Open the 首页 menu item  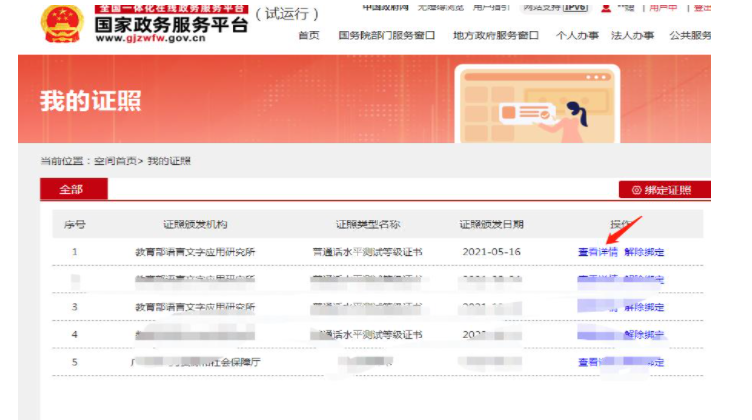(309, 36)
